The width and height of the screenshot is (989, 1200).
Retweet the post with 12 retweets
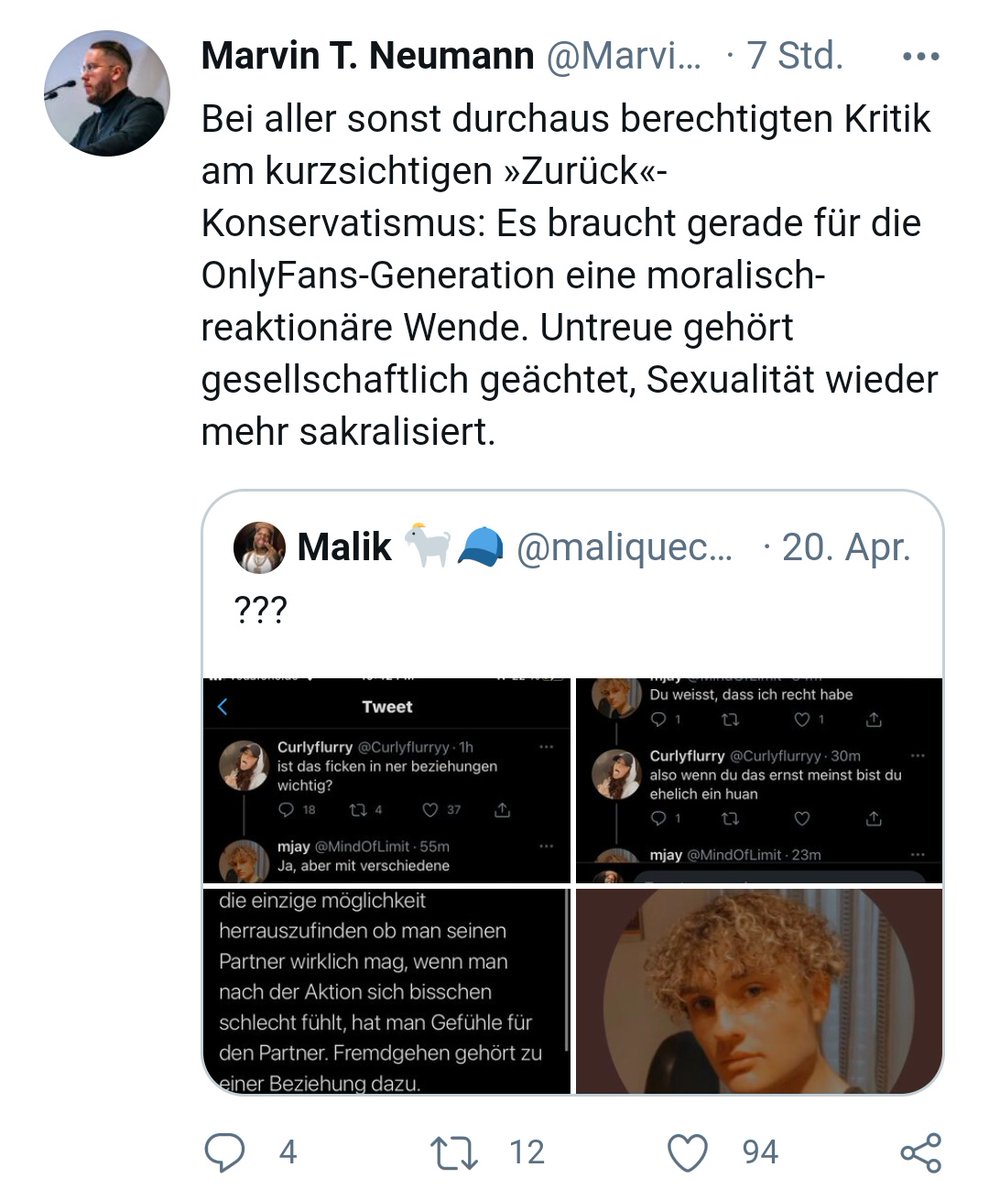click(453, 1152)
